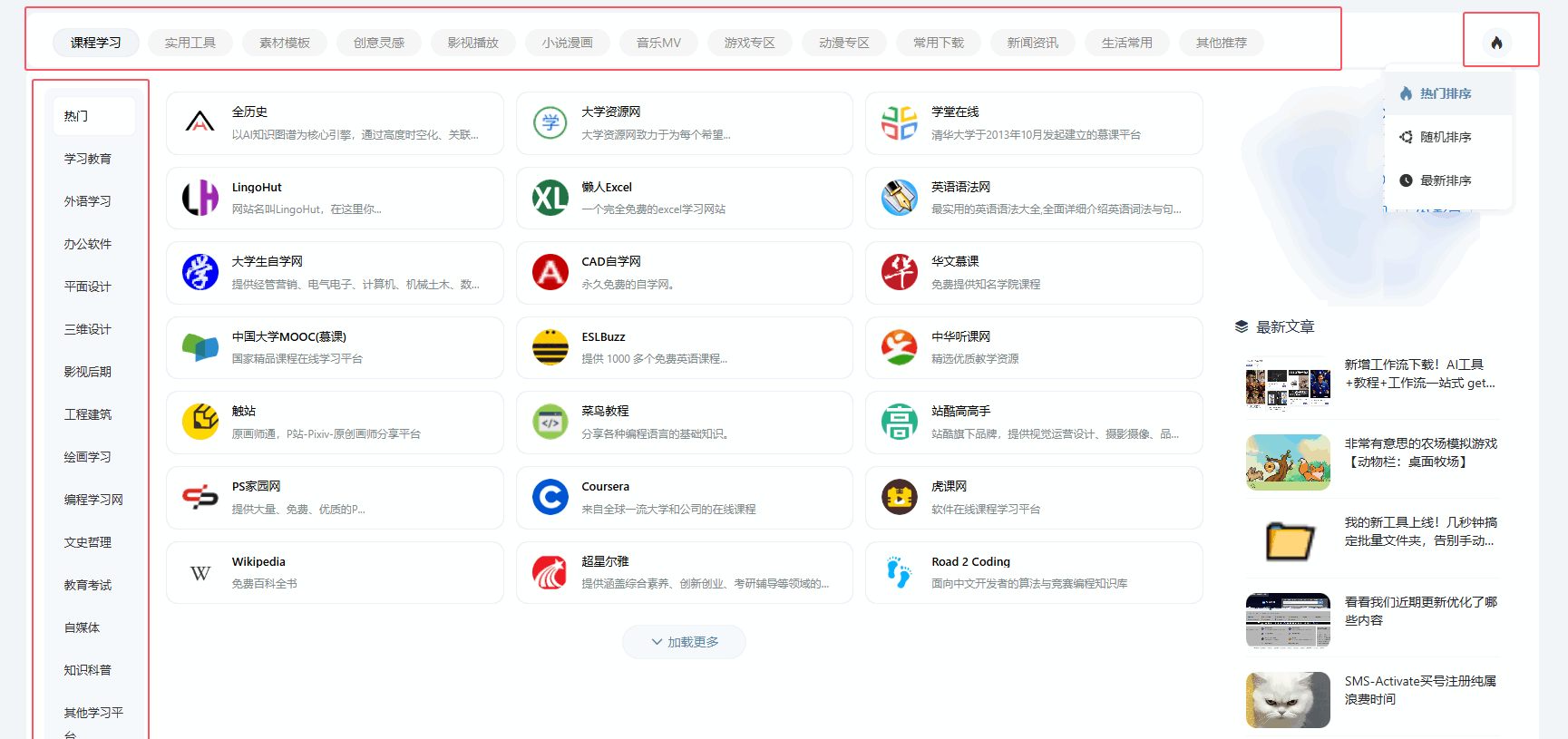Click the ESLBuzz bee stripe icon

coord(550,347)
